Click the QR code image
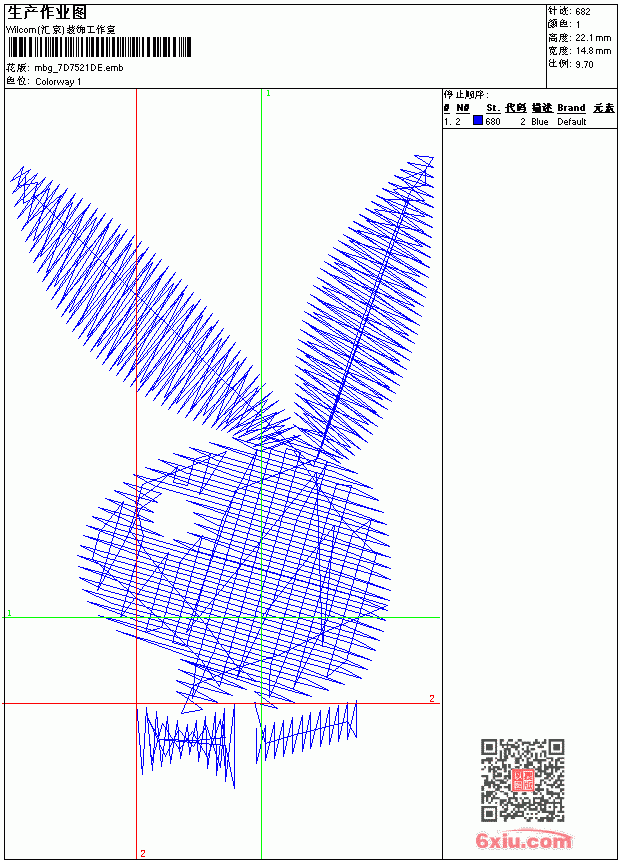The height and width of the screenshot is (860, 620). [x=523, y=780]
